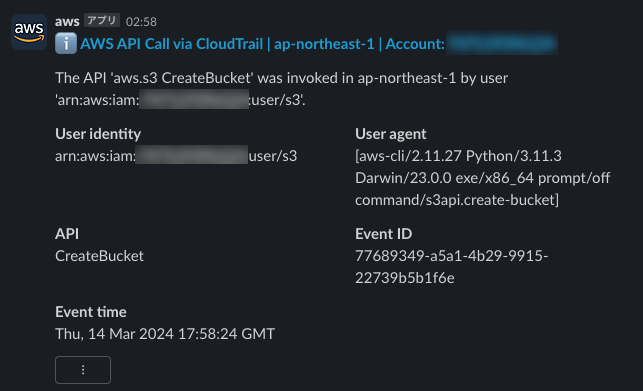
Task: Click the Event time field label
Action: coord(91,312)
